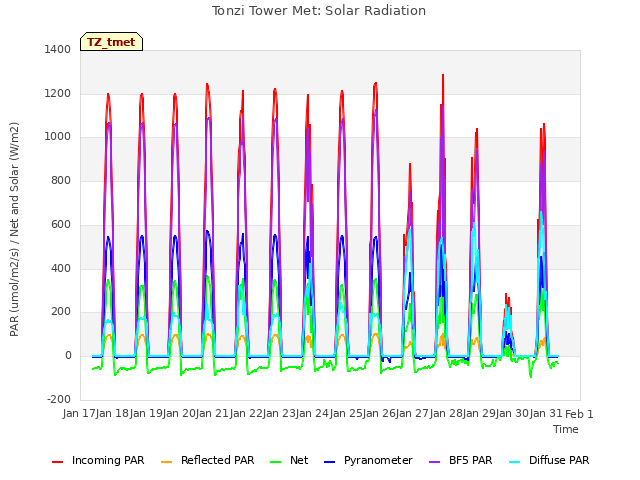This screenshot has height=480, width=640.
Task: Click the 1200 y-axis tick label
Action: (x=58, y=93)
